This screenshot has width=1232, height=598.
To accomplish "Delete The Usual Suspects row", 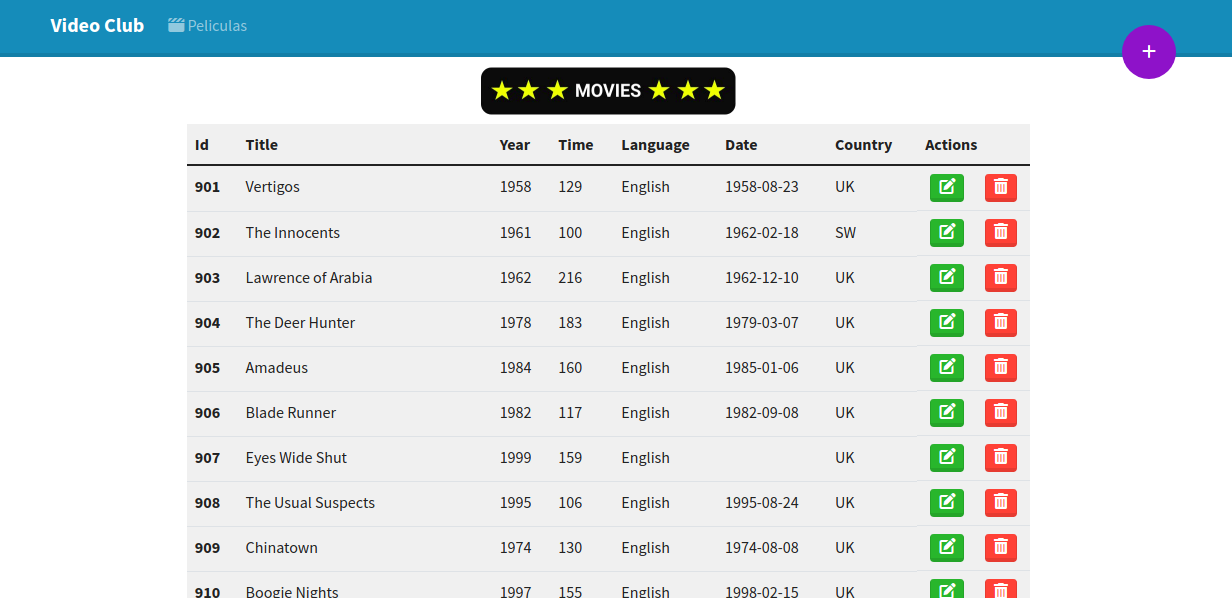I will tap(1001, 503).
